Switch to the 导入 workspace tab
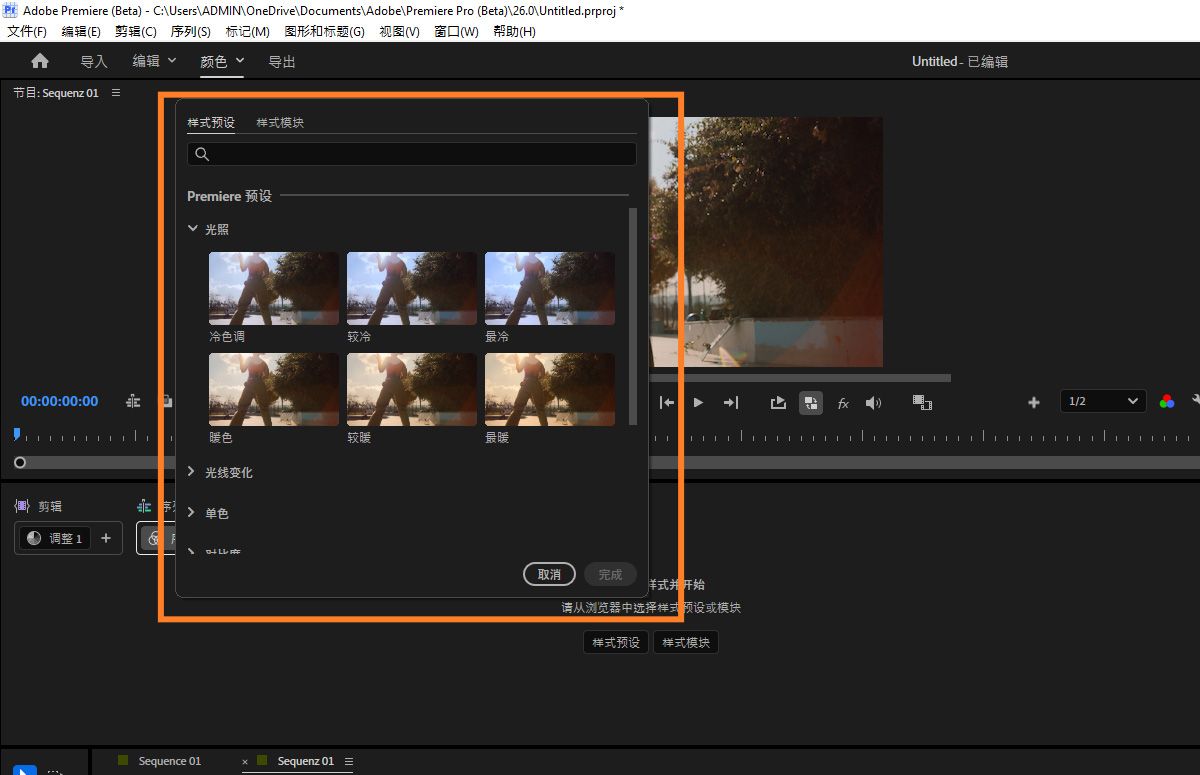The height and width of the screenshot is (775, 1200). click(x=94, y=62)
